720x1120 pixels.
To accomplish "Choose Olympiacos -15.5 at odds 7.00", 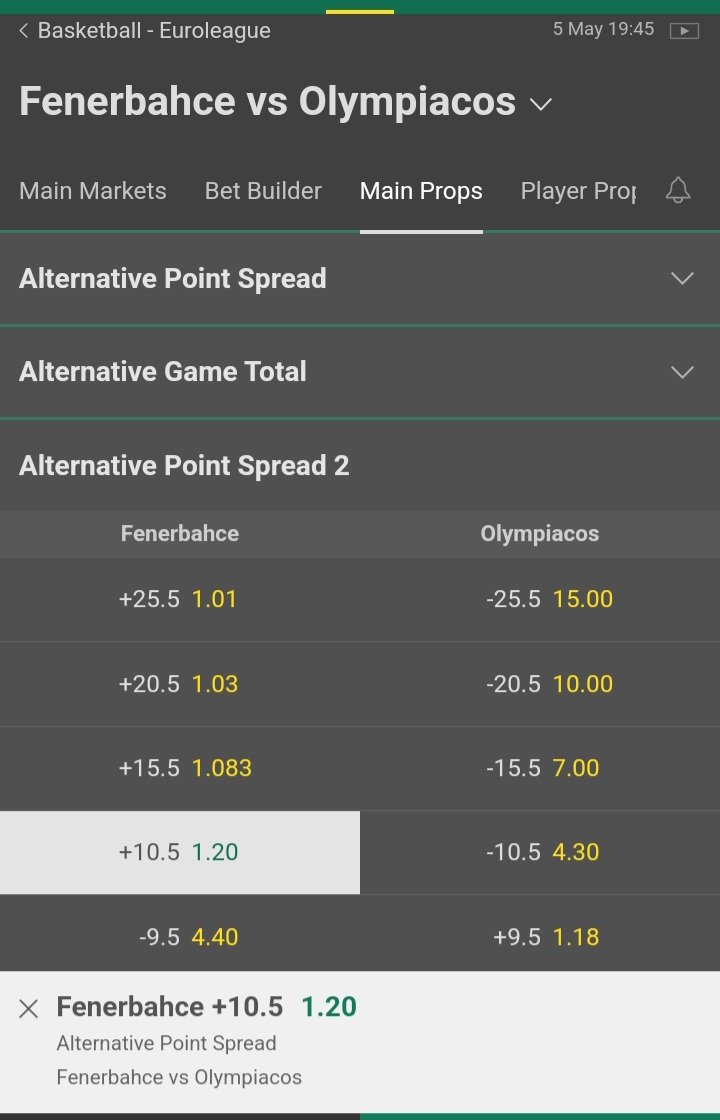I will (540, 768).
